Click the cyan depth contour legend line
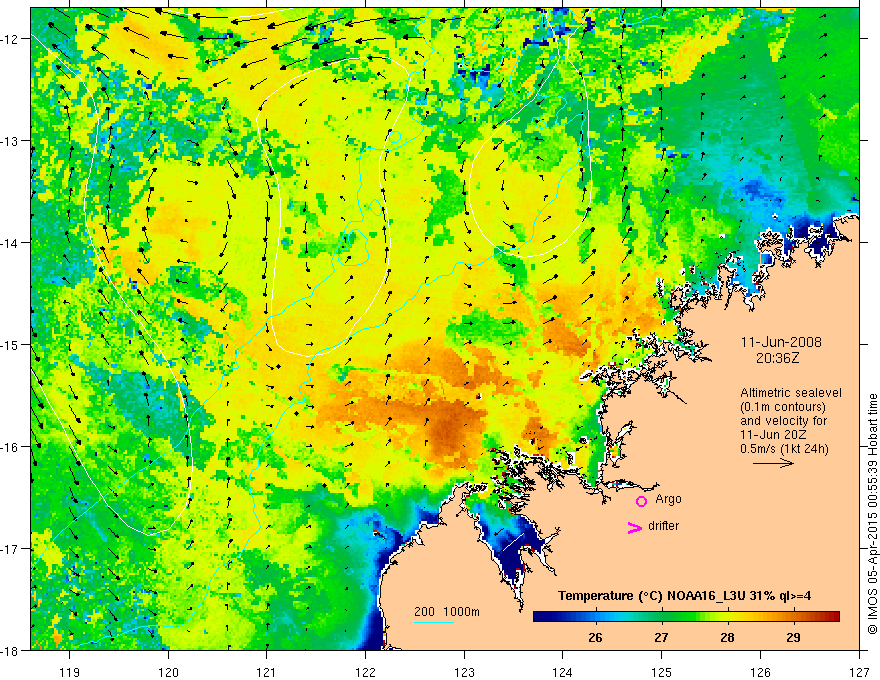This screenshot has height=680, width=880. tap(434, 622)
